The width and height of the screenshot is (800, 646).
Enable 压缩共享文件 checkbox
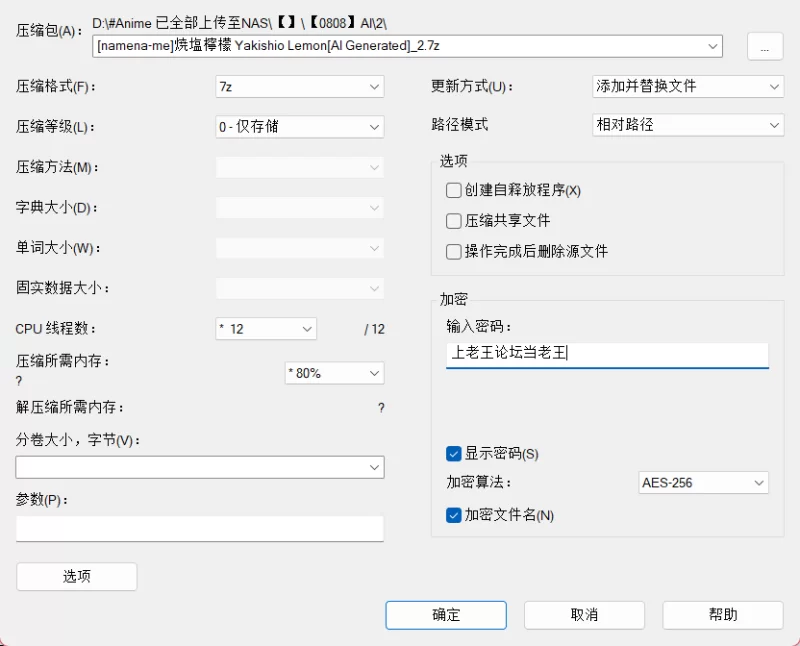[x=454, y=221]
